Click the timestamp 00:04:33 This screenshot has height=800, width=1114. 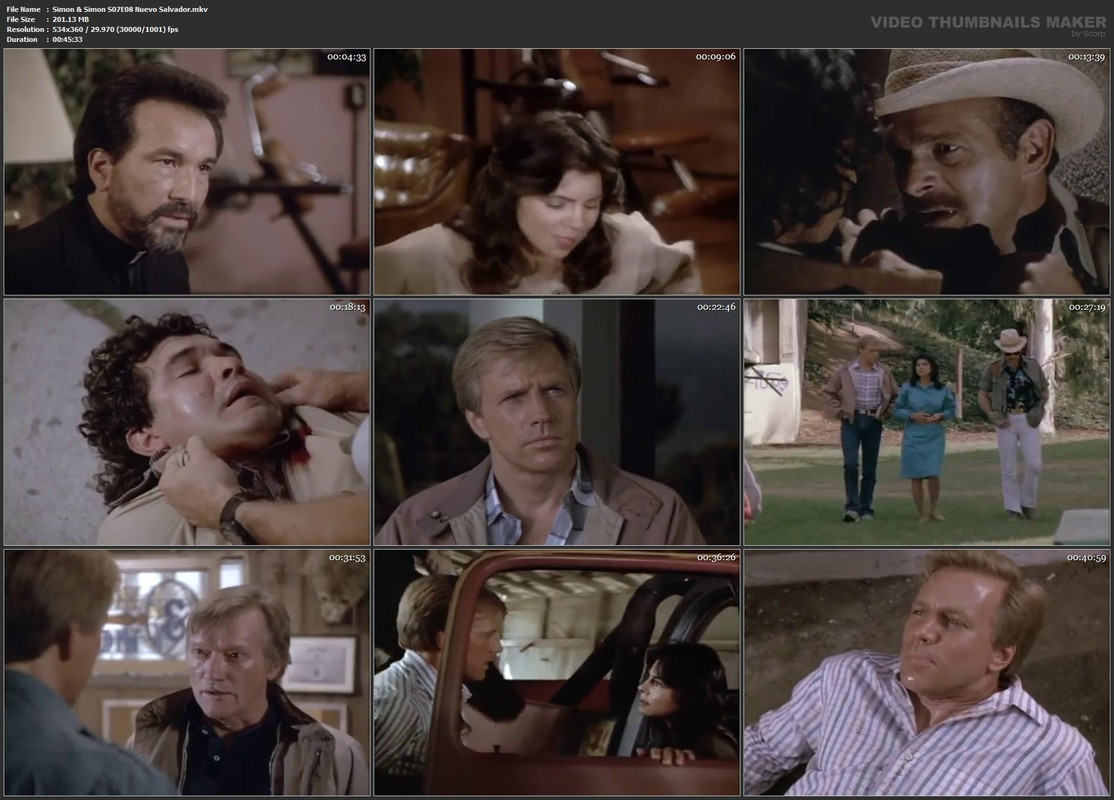tap(347, 57)
